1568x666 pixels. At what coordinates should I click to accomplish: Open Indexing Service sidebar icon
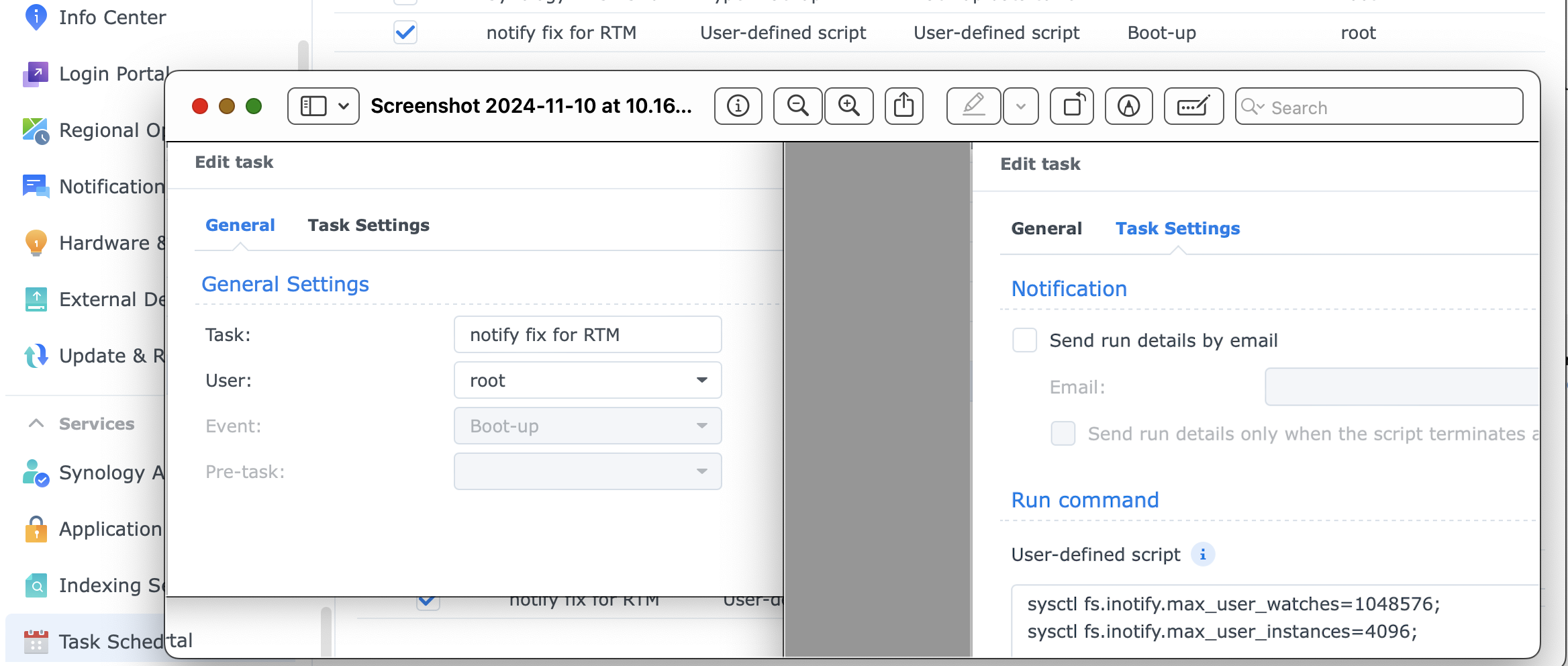(36, 585)
